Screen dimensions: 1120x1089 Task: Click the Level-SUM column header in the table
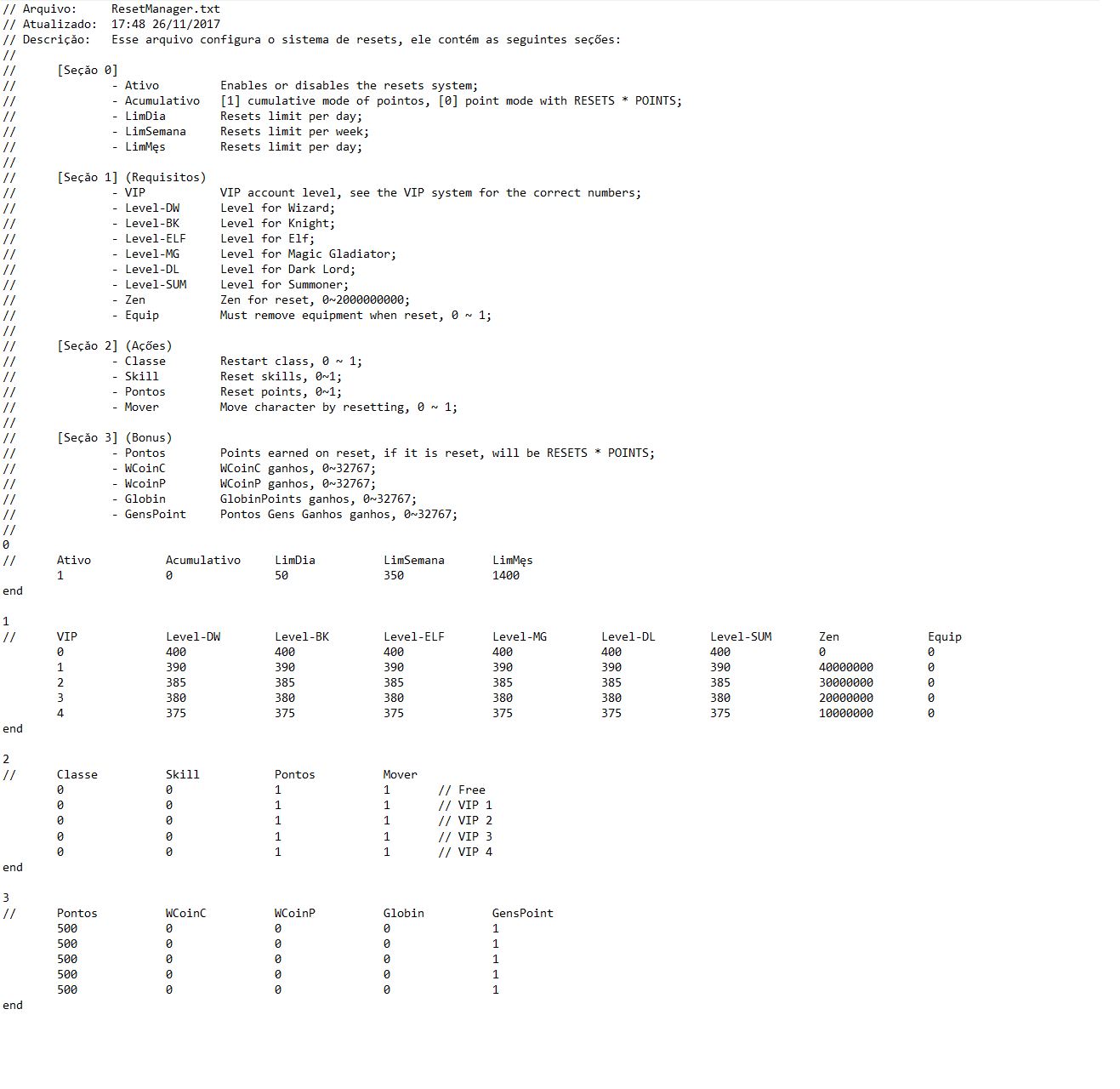click(741, 637)
